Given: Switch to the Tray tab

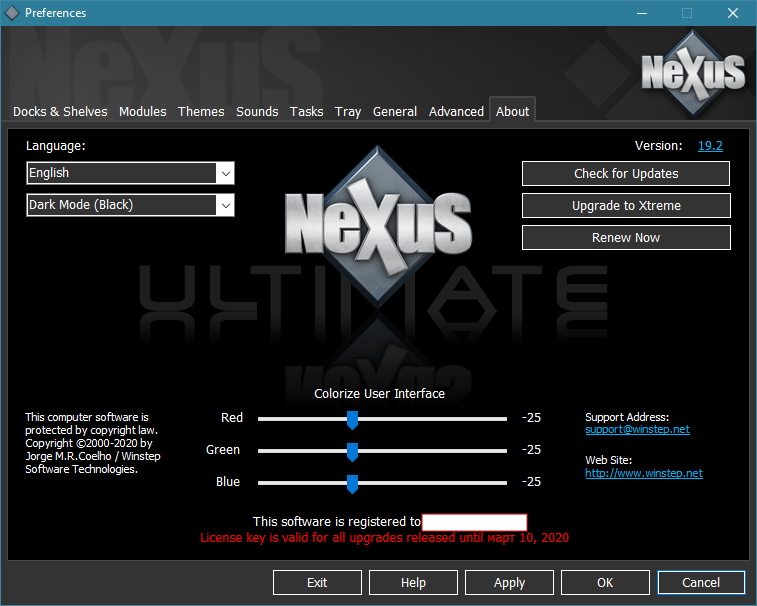Looking at the screenshot, I should (x=348, y=111).
